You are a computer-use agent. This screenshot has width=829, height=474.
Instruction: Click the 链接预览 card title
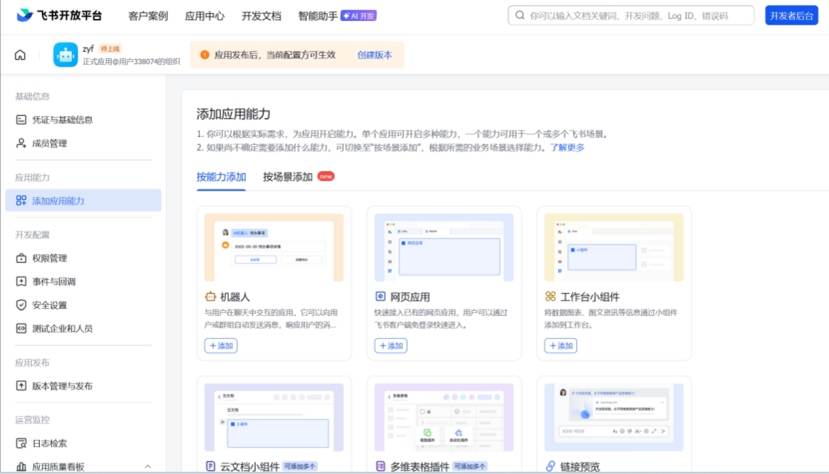click(x=580, y=467)
